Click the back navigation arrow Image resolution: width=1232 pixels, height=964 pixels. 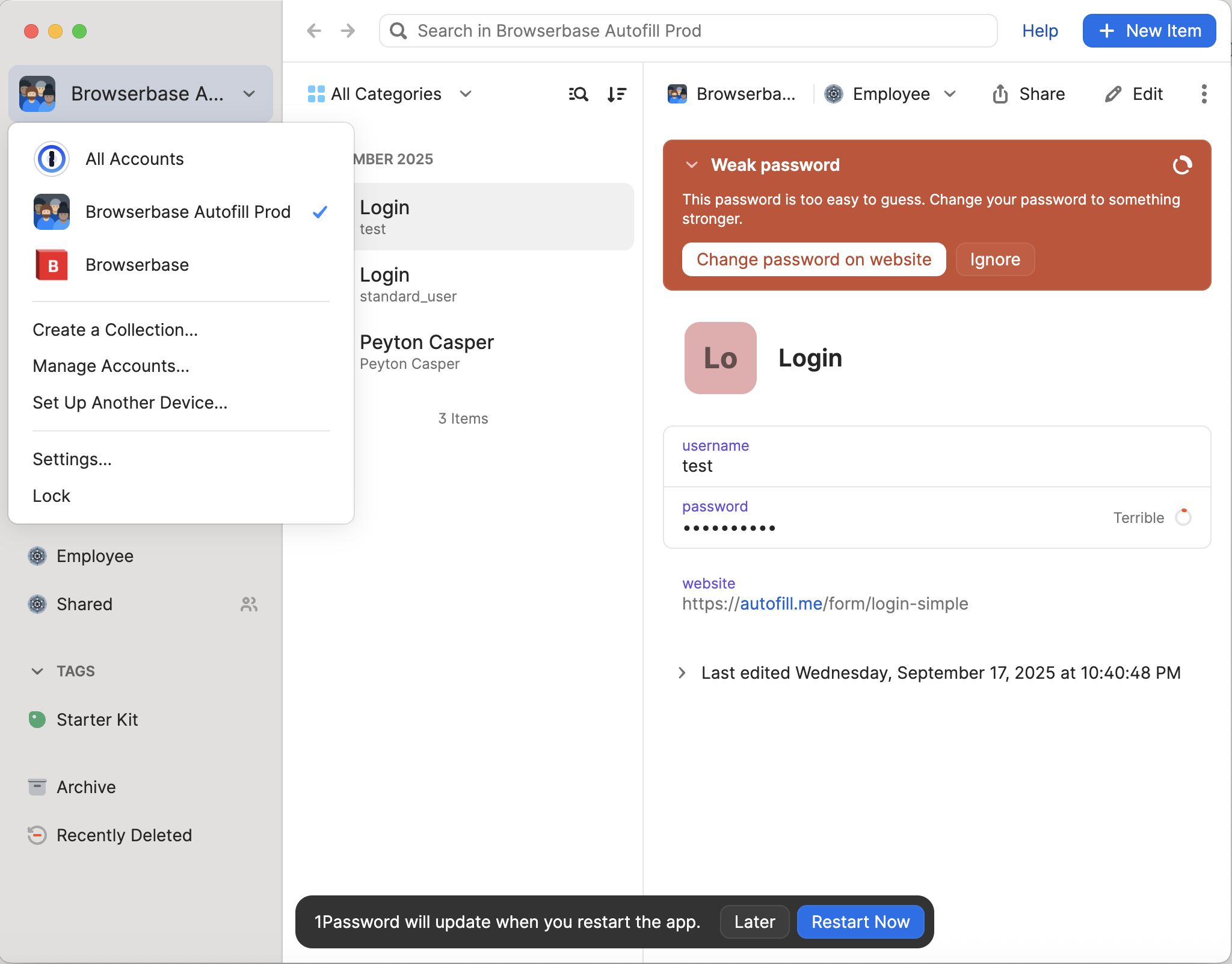(314, 31)
